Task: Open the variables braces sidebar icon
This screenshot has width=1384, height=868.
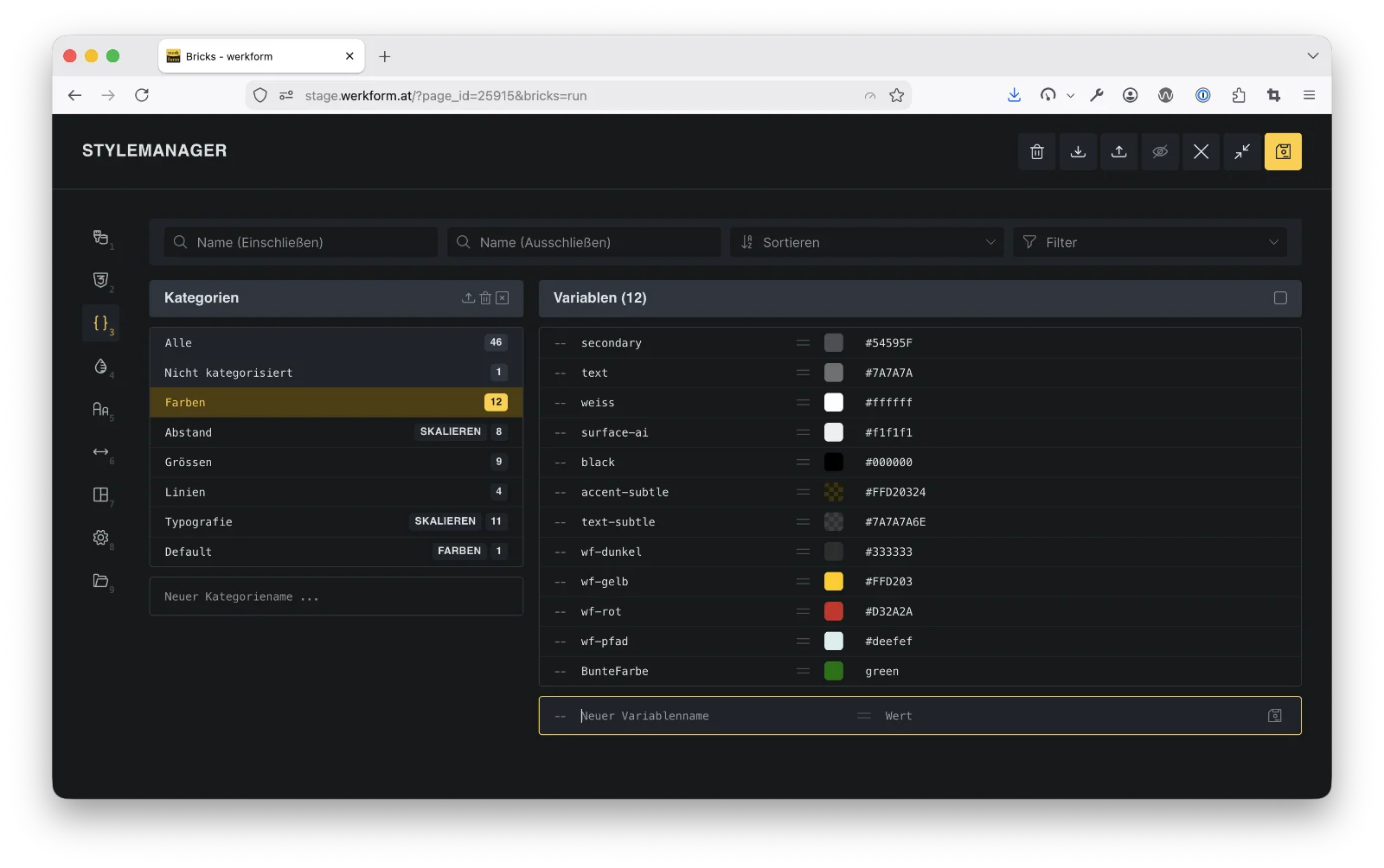Action: click(101, 323)
